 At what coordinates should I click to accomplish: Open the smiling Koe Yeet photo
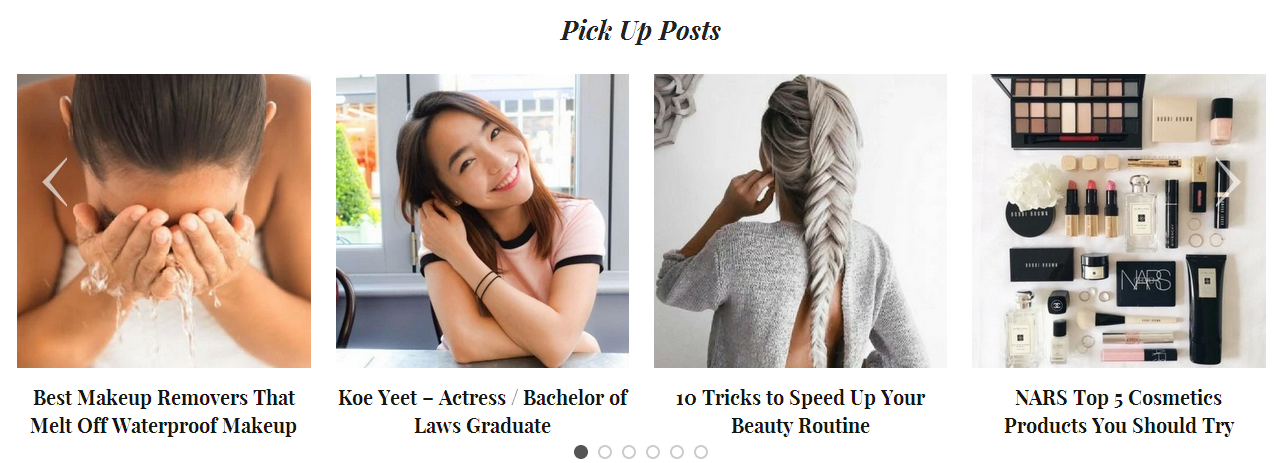coord(482,221)
